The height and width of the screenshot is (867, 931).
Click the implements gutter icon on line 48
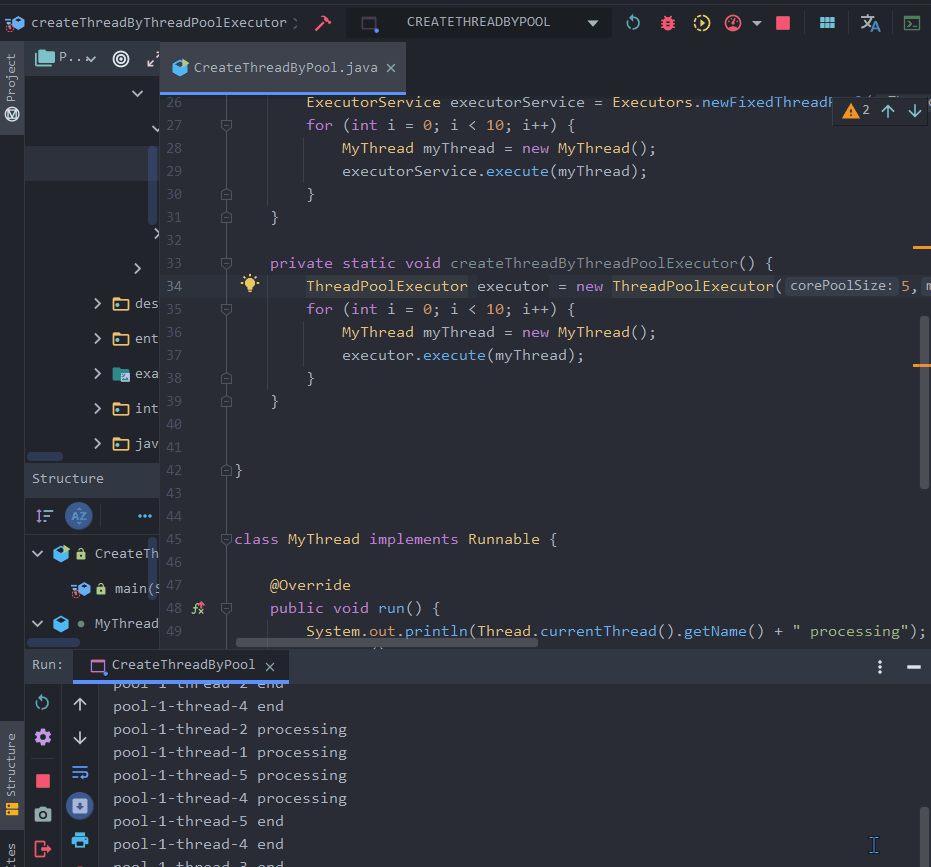coord(198,607)
